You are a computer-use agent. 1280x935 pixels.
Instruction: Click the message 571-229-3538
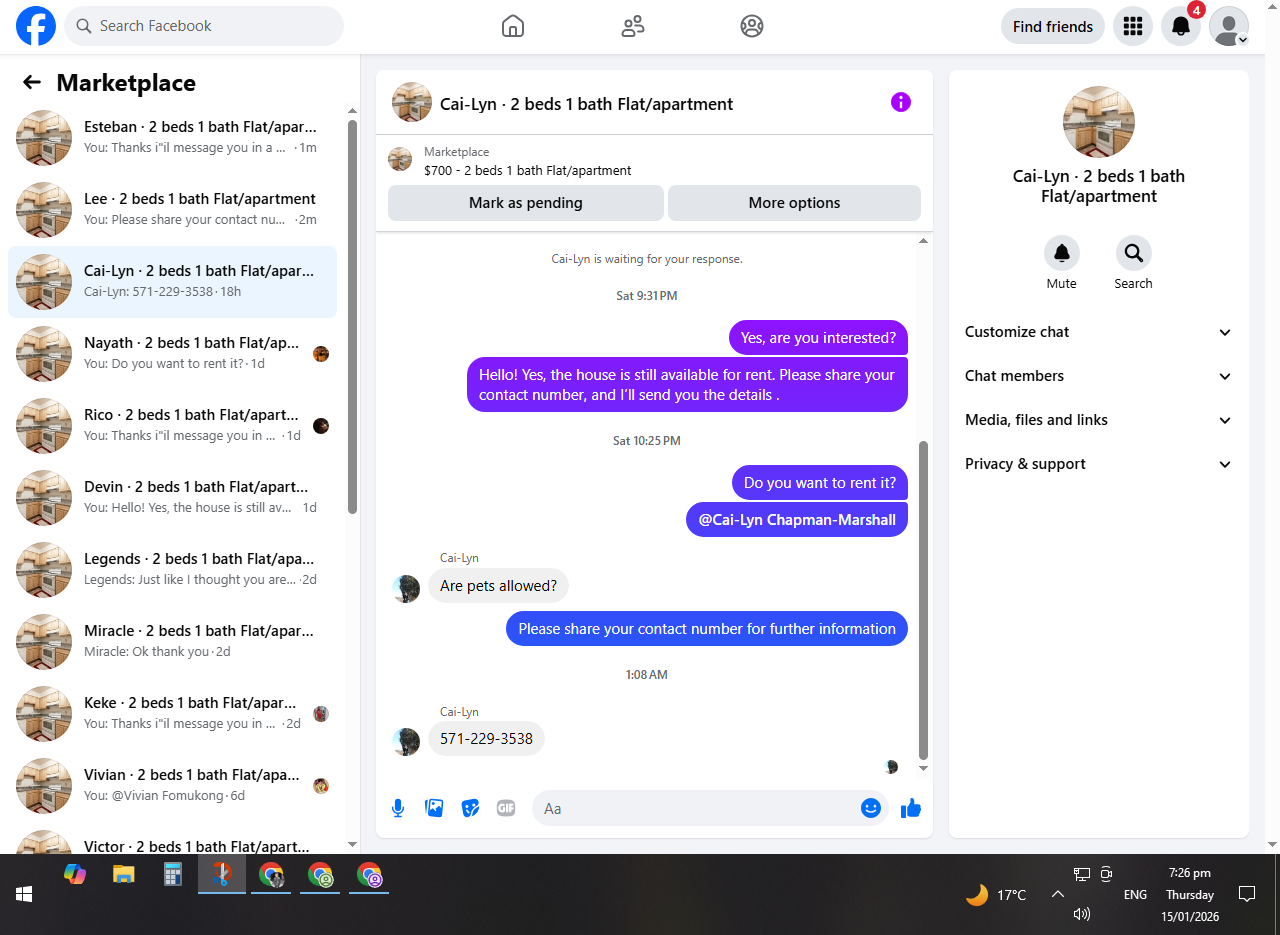[x=486, y=739]
